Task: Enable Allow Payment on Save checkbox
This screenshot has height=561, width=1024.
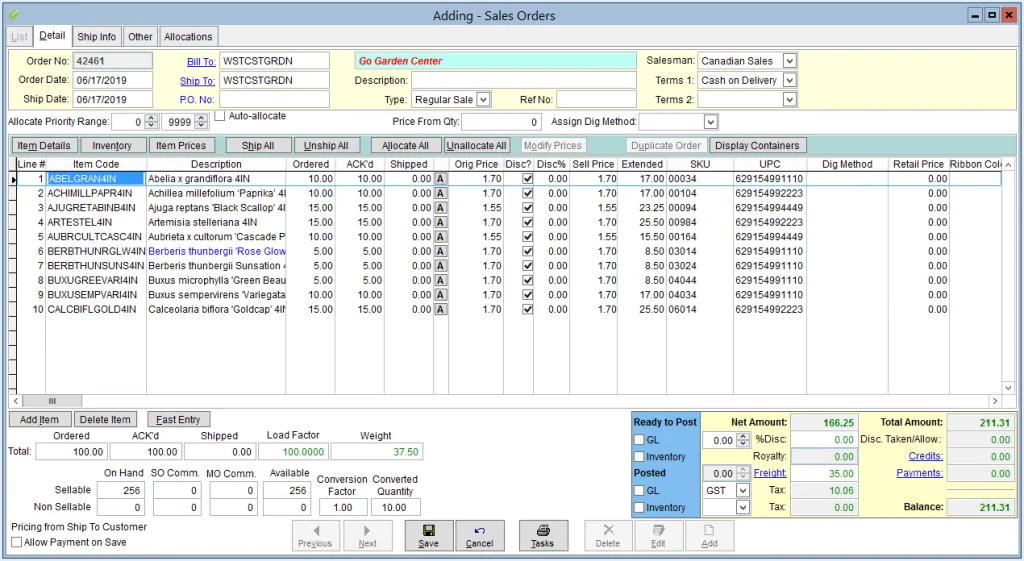Action: (x=17, y=542)
